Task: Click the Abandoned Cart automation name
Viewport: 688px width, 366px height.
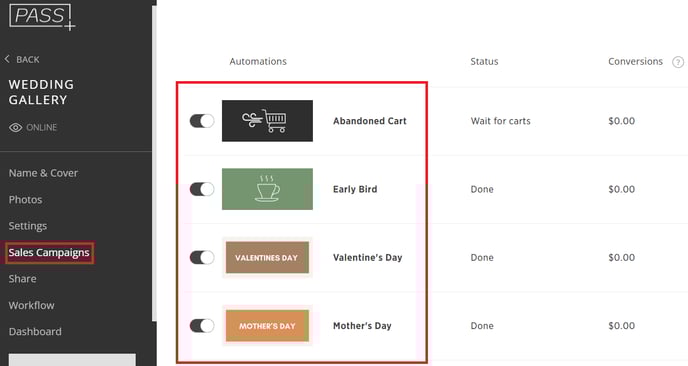Action: [369, 121]
